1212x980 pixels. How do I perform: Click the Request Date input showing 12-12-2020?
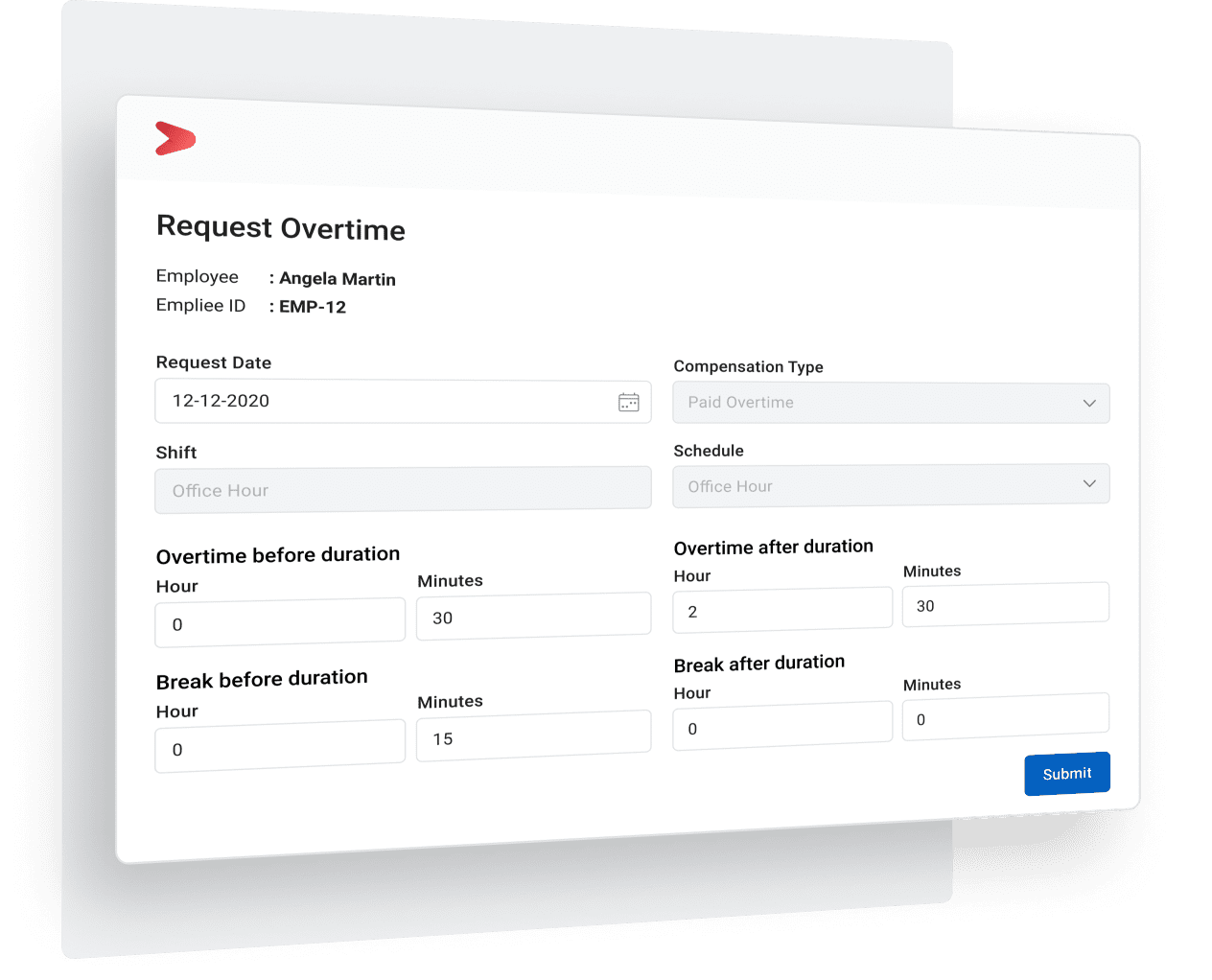coord(403,401)
